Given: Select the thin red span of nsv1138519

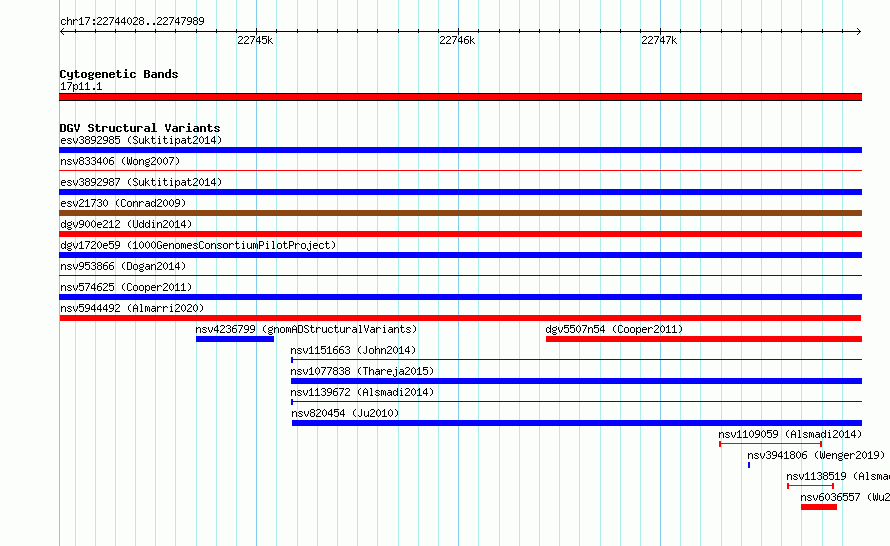Looking at the screenshot, I should click(x=810, y=486).
